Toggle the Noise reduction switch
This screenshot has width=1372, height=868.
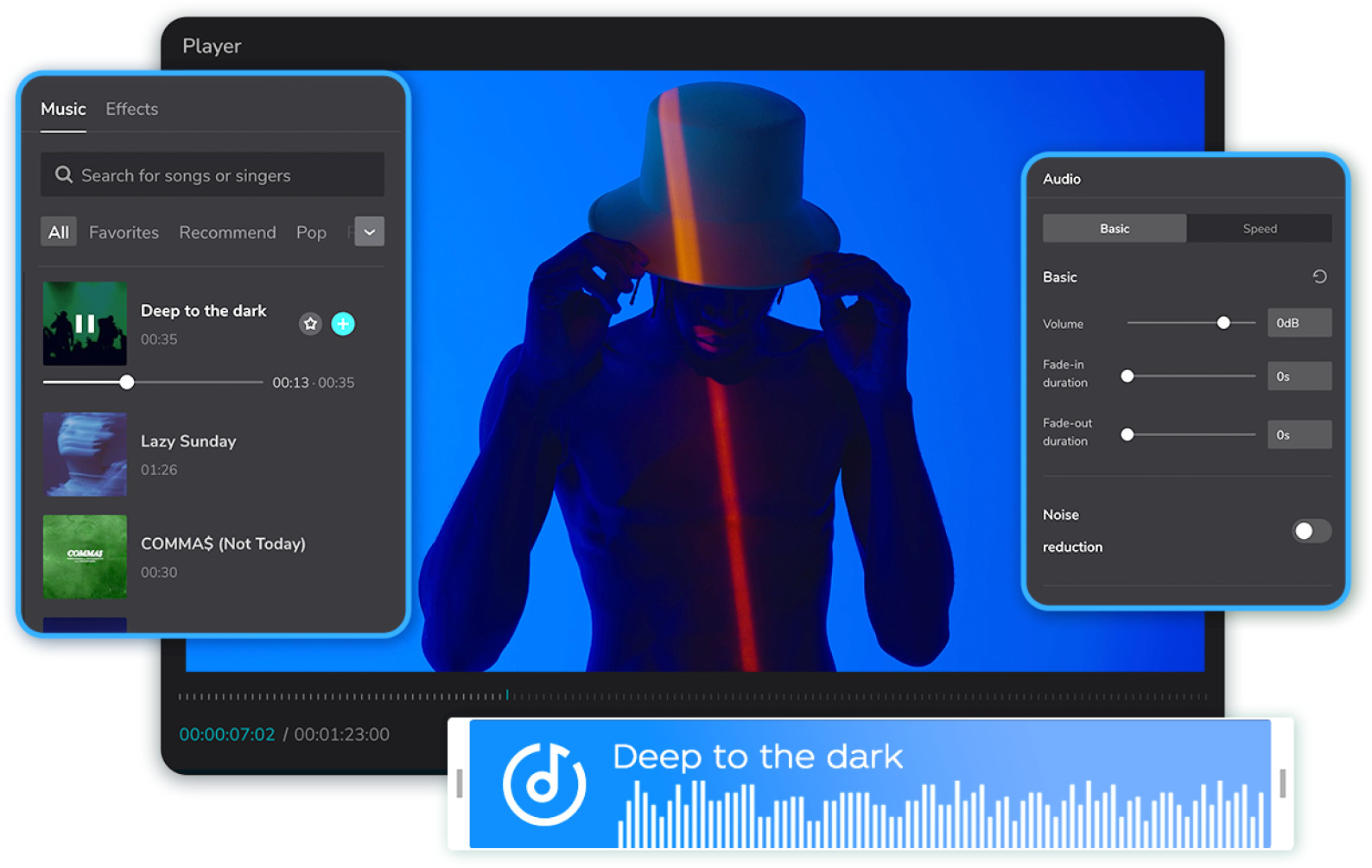[x=1311, y=531]
